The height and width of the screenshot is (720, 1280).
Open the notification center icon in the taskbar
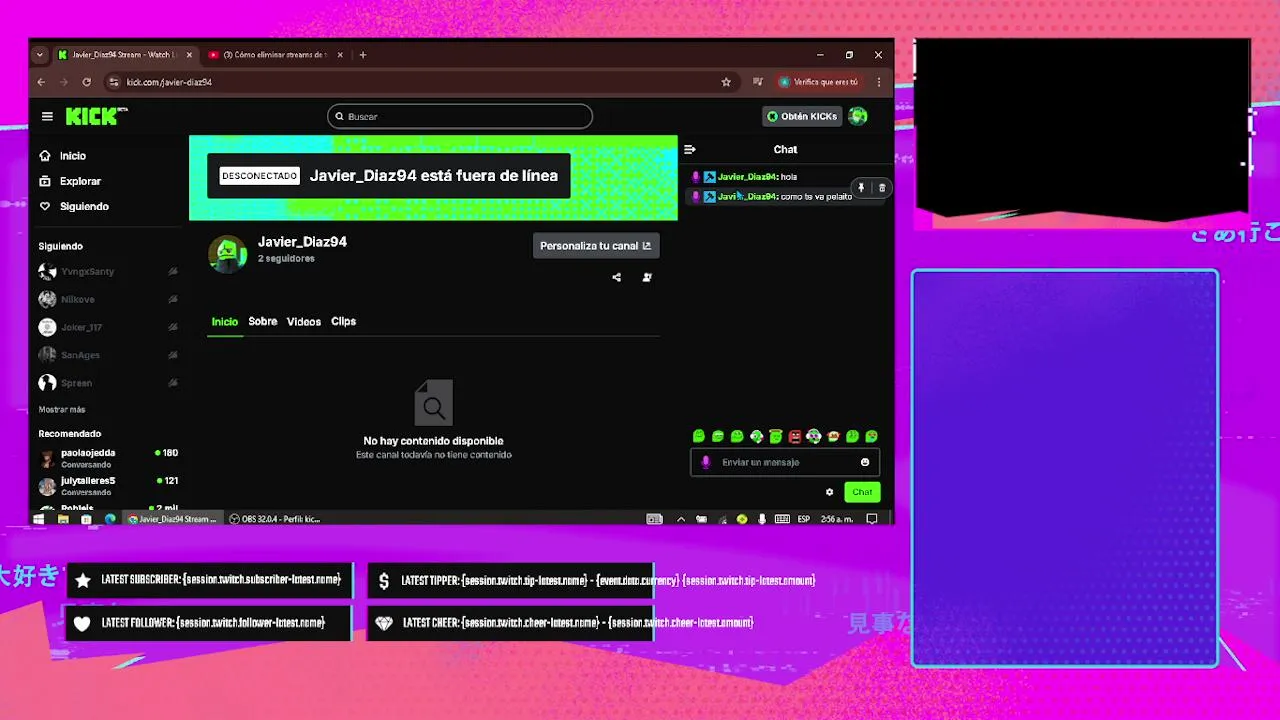pos(872,519)
